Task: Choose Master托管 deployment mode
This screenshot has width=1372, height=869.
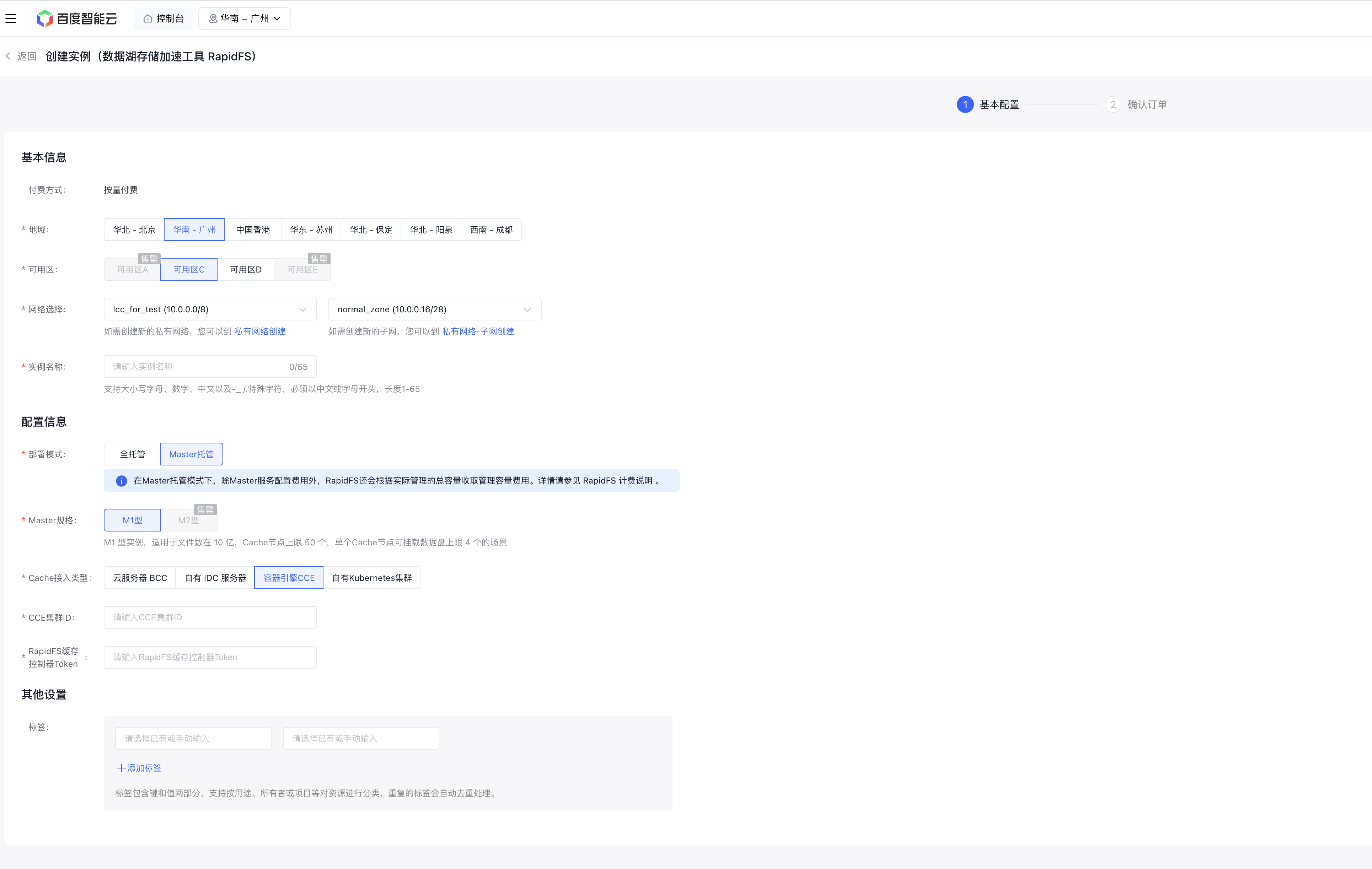Action: click(x=192, y=454)
